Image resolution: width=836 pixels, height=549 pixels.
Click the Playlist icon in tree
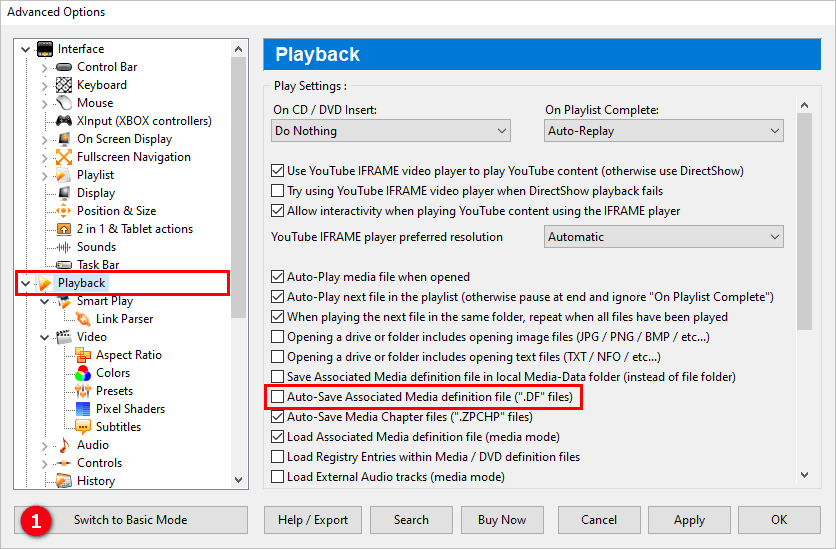(x=63, y=175)
